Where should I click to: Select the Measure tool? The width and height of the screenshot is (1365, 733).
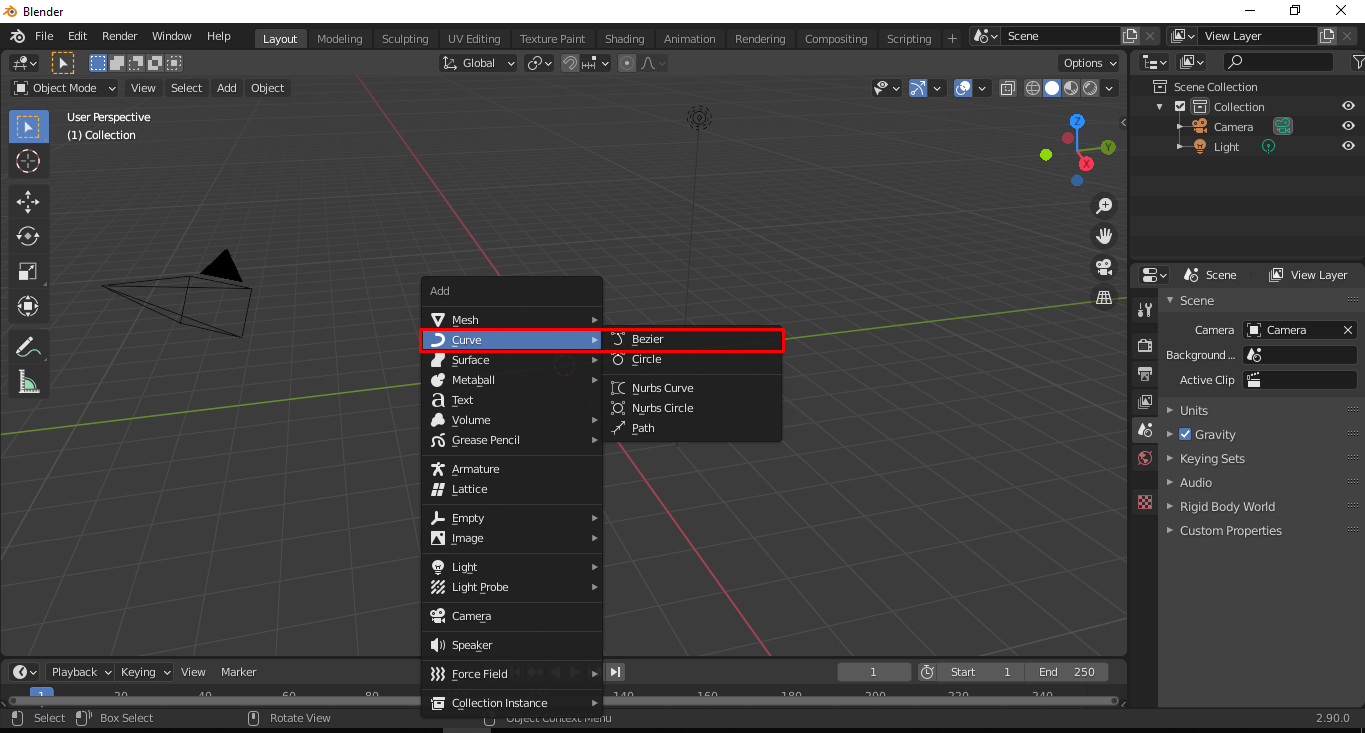point(28,381)
